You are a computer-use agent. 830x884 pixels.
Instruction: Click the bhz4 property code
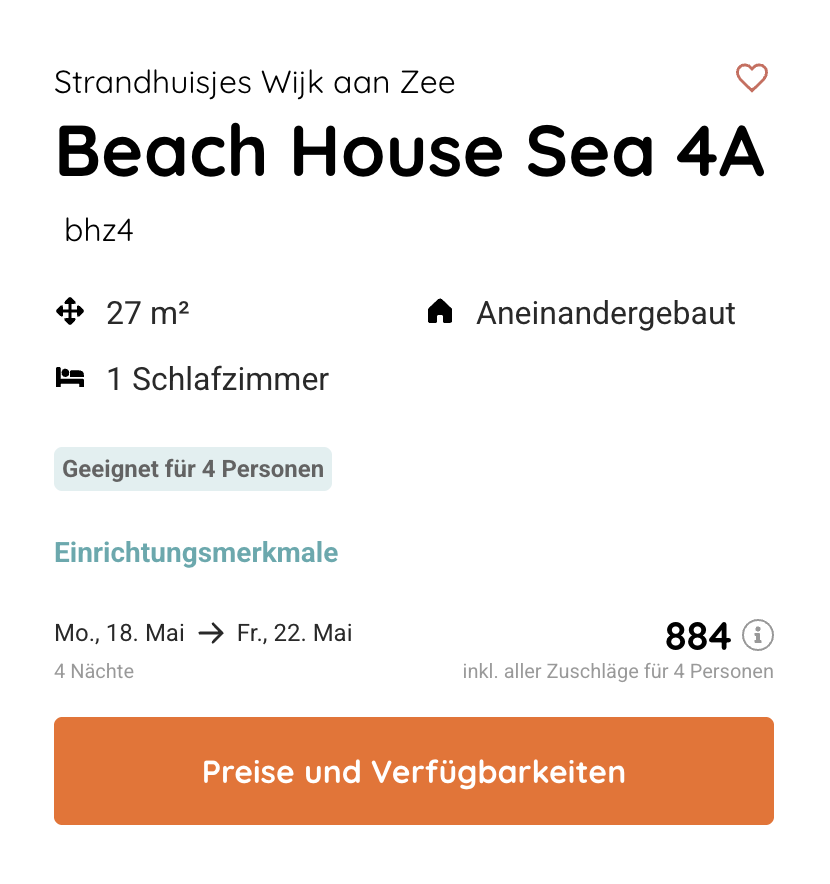pyautogui.click(x=98, y=229)
